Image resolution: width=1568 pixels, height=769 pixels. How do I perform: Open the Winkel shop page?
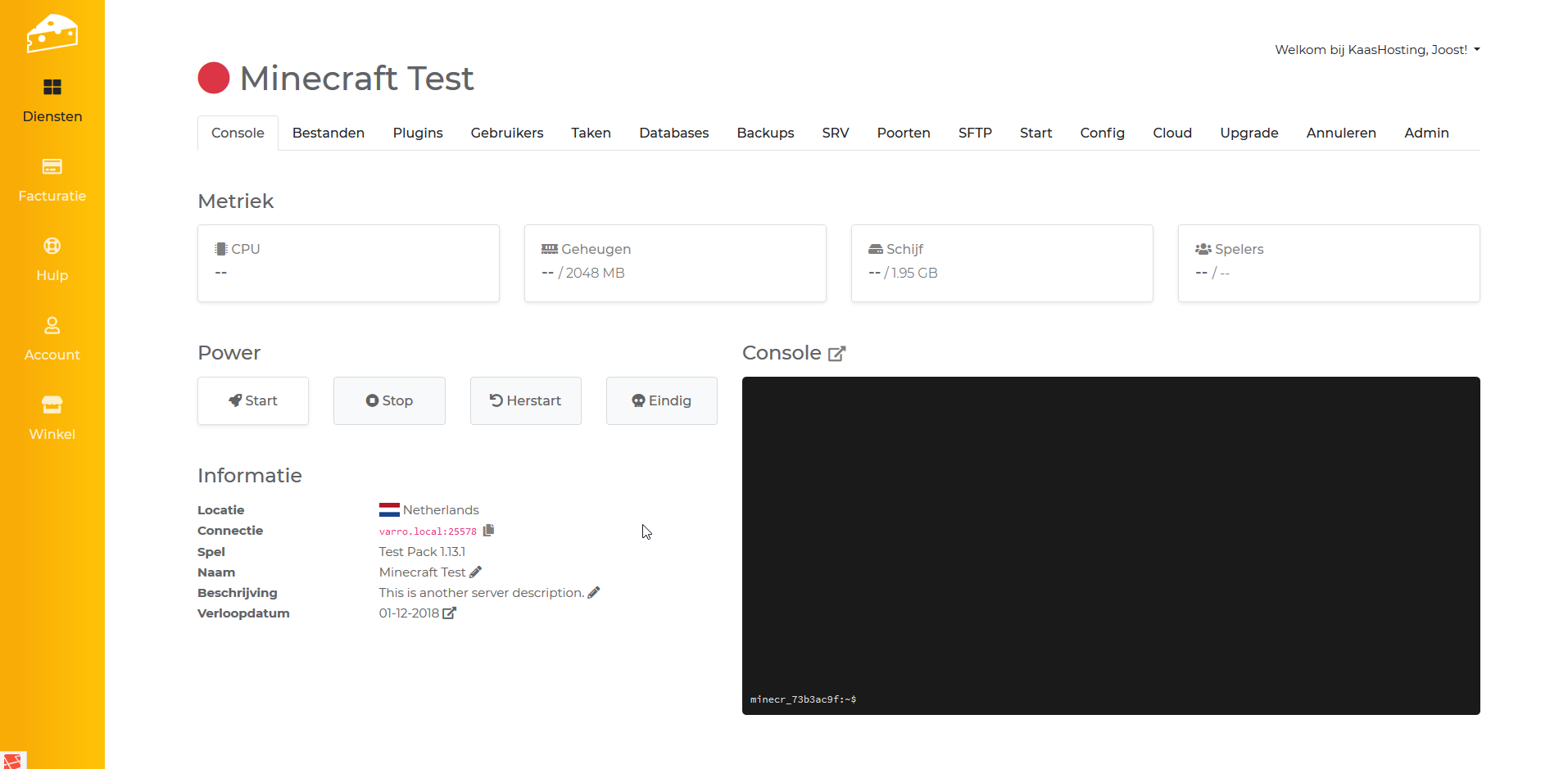pyautogui.click(x=52, y=418)
